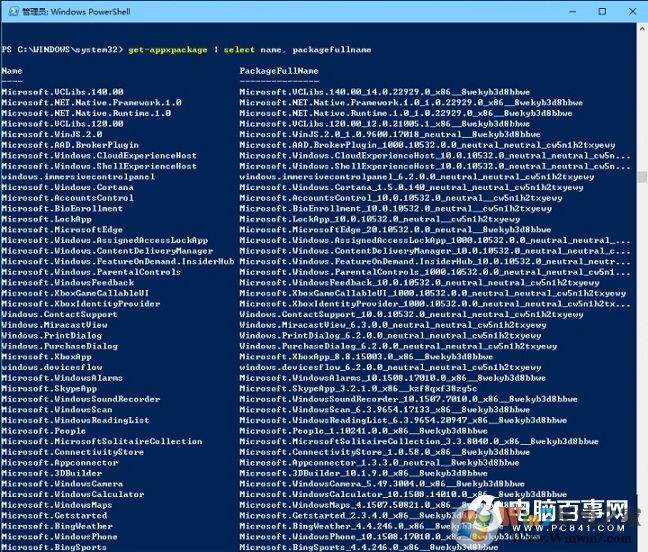Click Microsoft.WindowsFeedback name entry

[67, 283]
